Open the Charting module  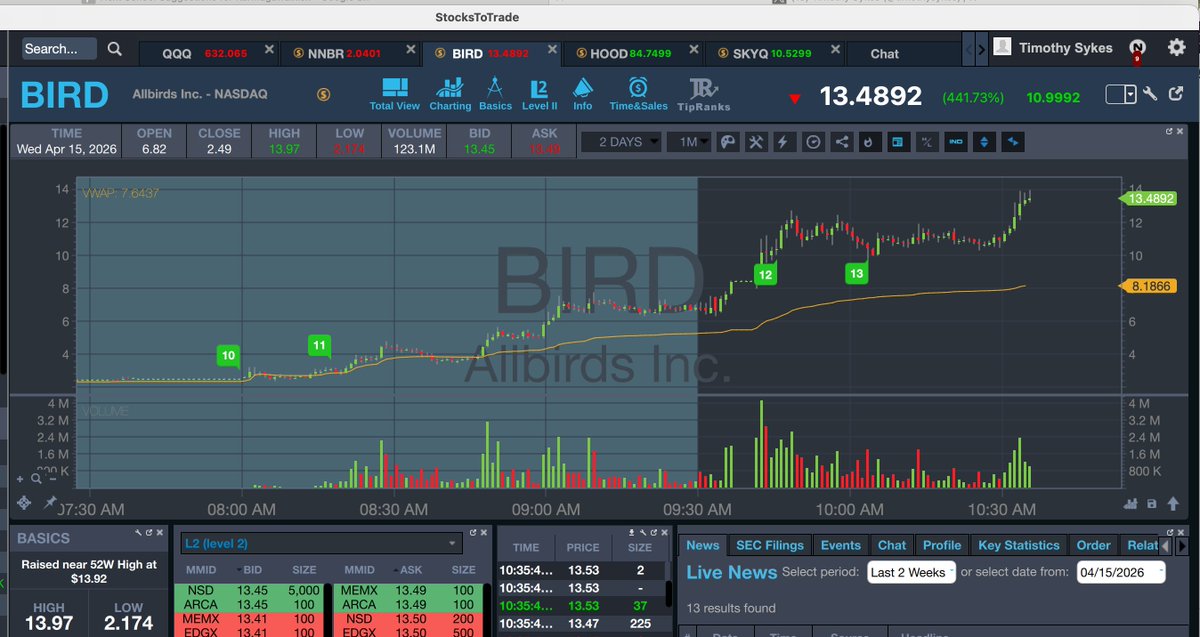pyautogui.click(x=450, y=95)
